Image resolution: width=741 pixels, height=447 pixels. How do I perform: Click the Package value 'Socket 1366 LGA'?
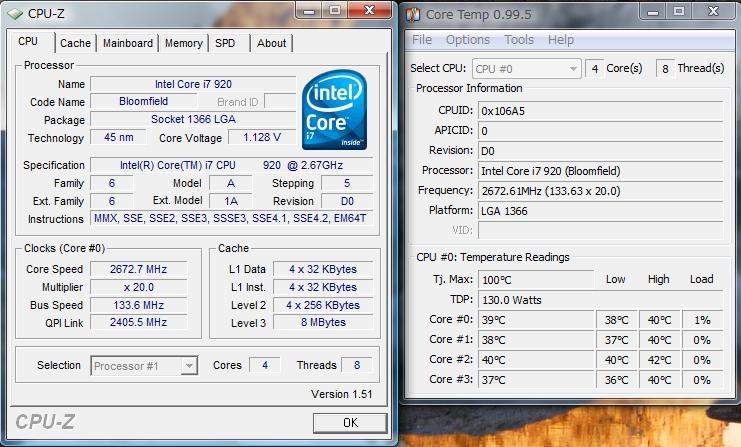tap(193, 120)
